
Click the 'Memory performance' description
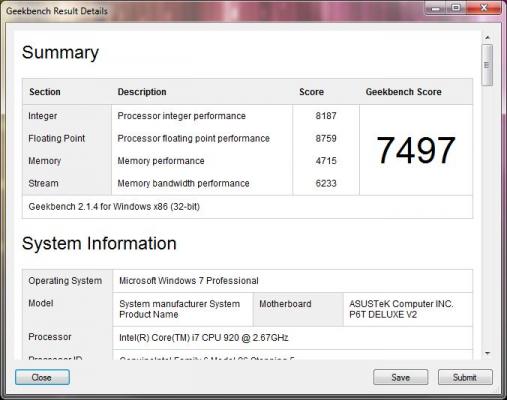161,161
